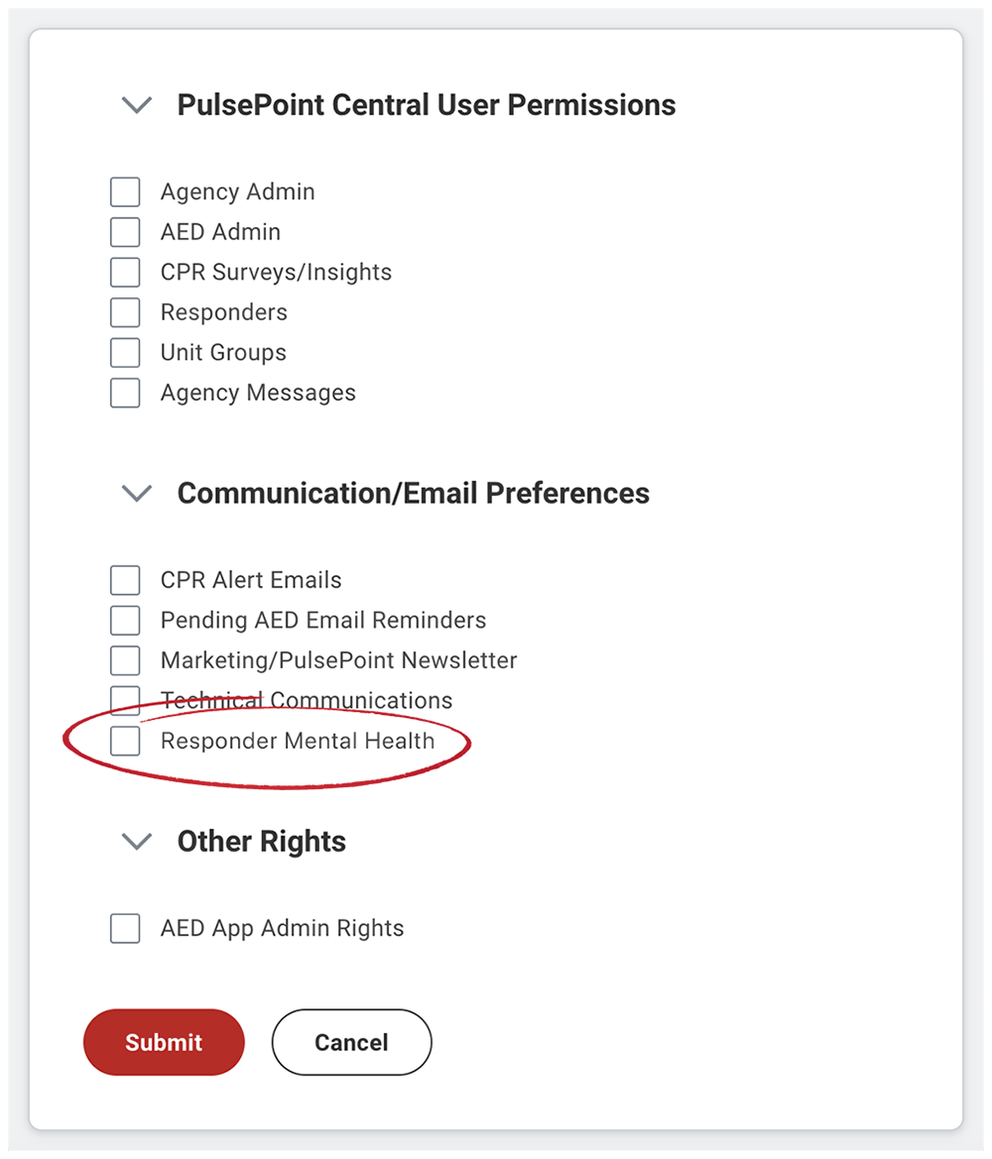Check the AED Admin permission
The height and width of the screenshot is (1159, 992).
tap(124, 231)
